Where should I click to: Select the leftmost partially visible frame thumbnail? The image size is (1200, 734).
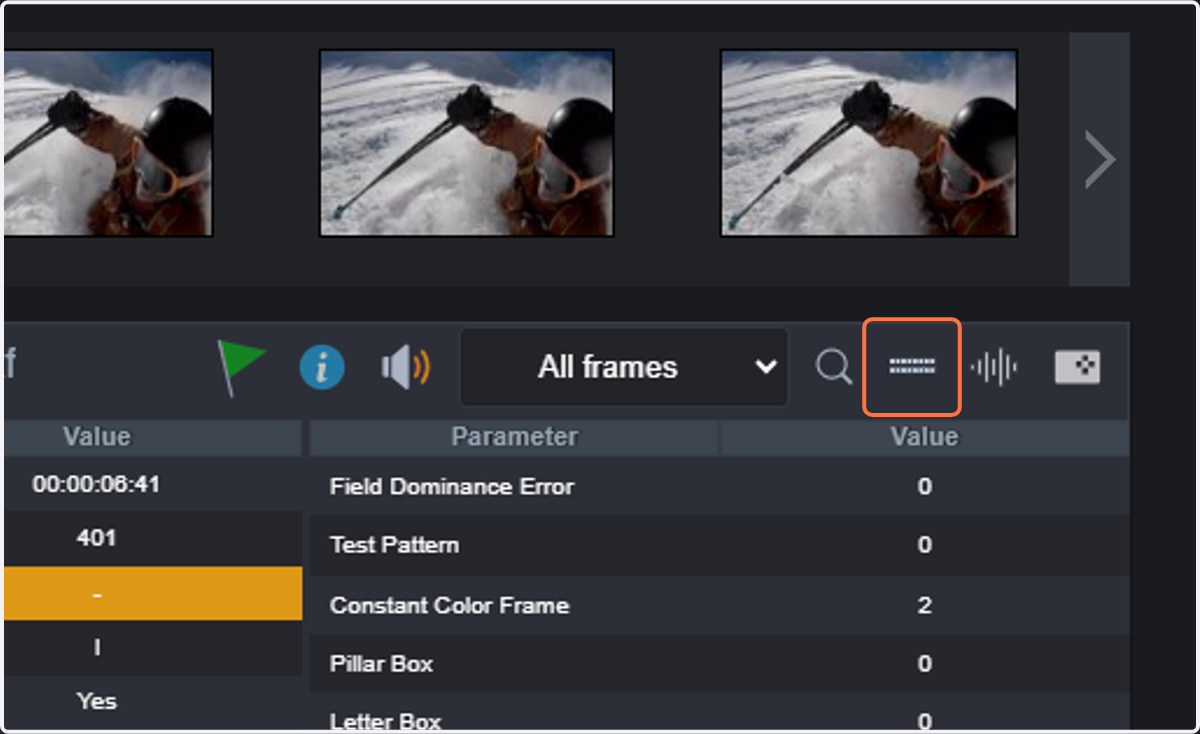tap(108, 143)
